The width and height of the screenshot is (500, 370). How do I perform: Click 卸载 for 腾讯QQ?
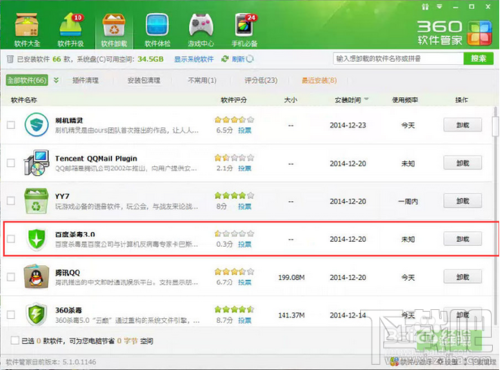click(462, 277)
